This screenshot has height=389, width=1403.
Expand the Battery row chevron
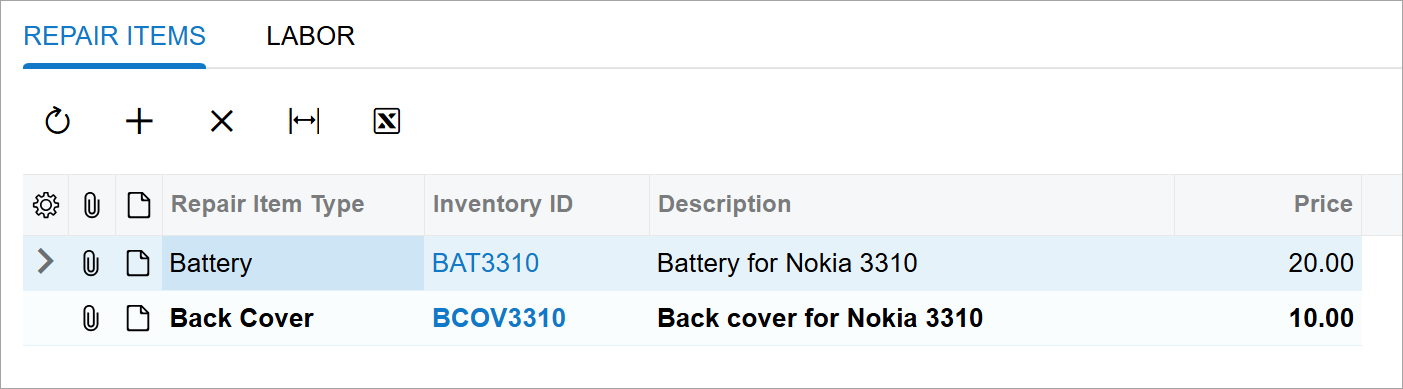[45, 263]
